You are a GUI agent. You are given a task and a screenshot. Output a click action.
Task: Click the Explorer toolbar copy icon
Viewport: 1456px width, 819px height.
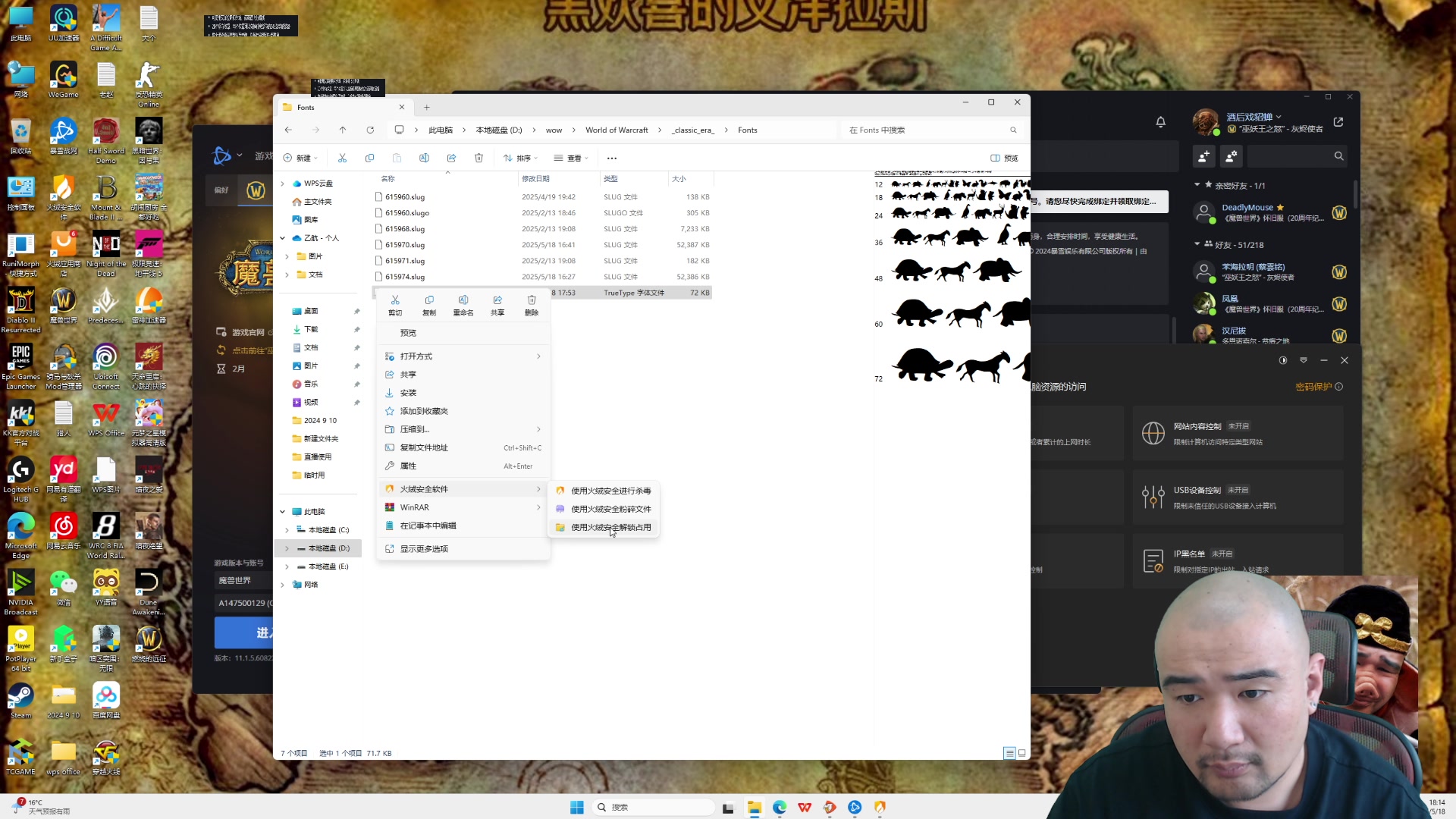coord(369,158)
